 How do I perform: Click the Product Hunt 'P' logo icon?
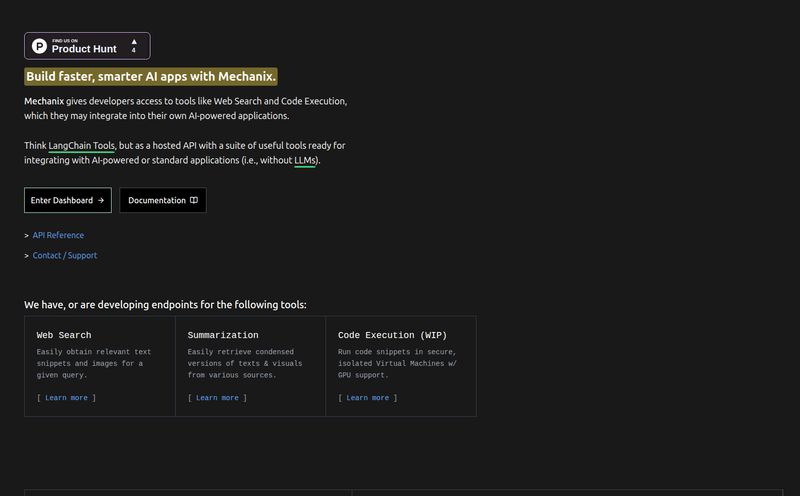39,46
